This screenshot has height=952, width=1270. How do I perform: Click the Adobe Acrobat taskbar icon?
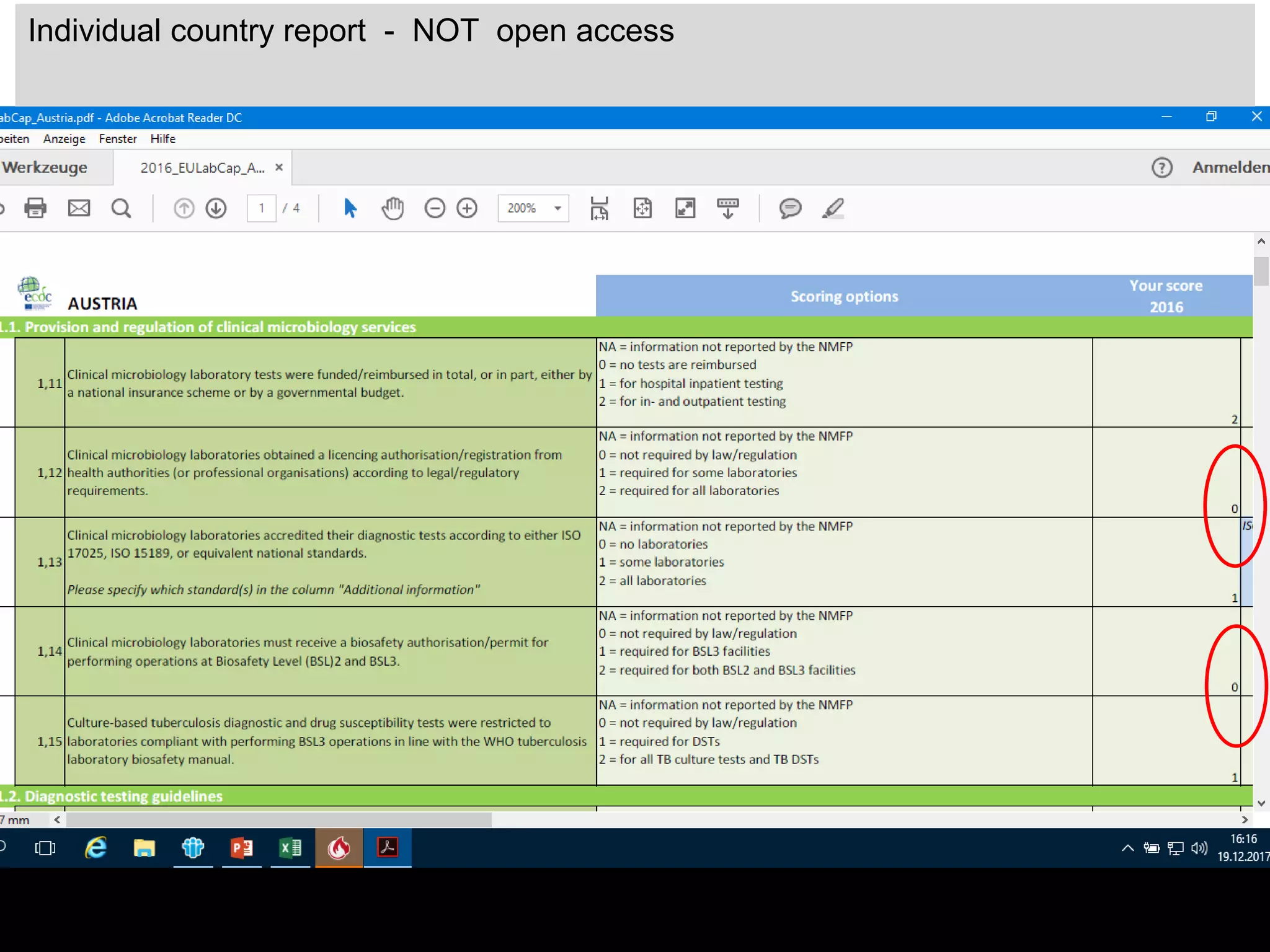point(388,848)
